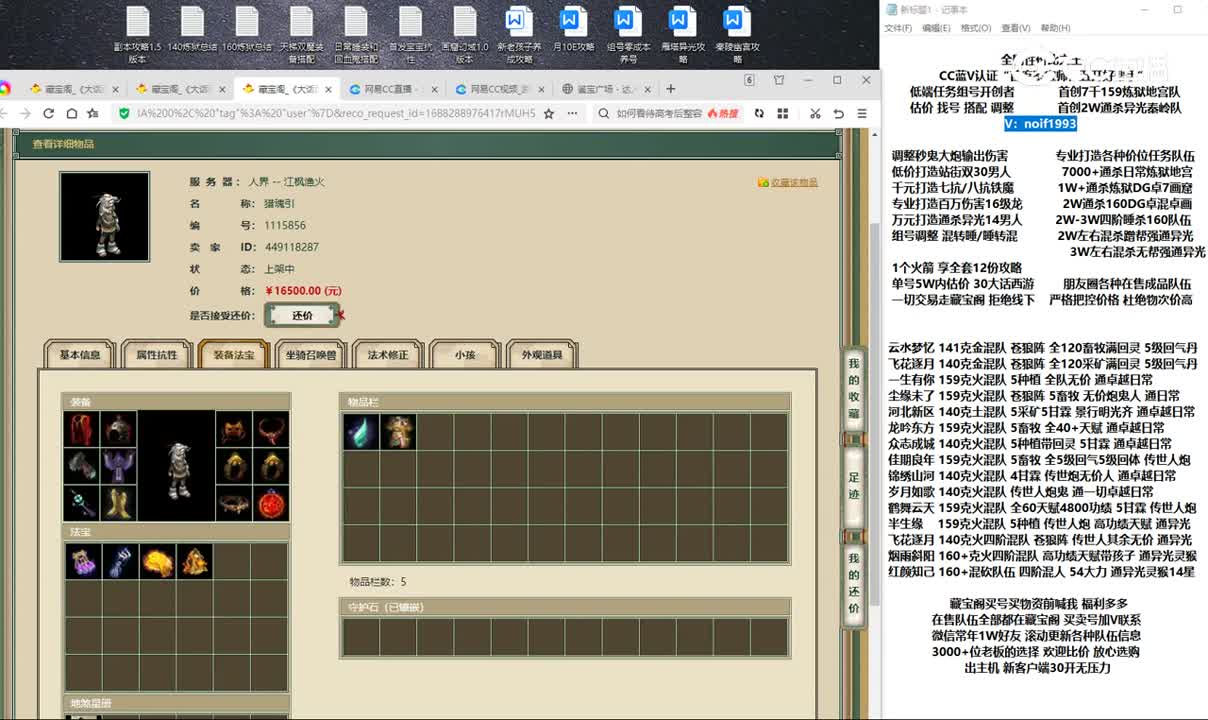This screenshot has height=720, width=1208.
Task: Open the browser hamburger menu
Action: coord(862,114)
